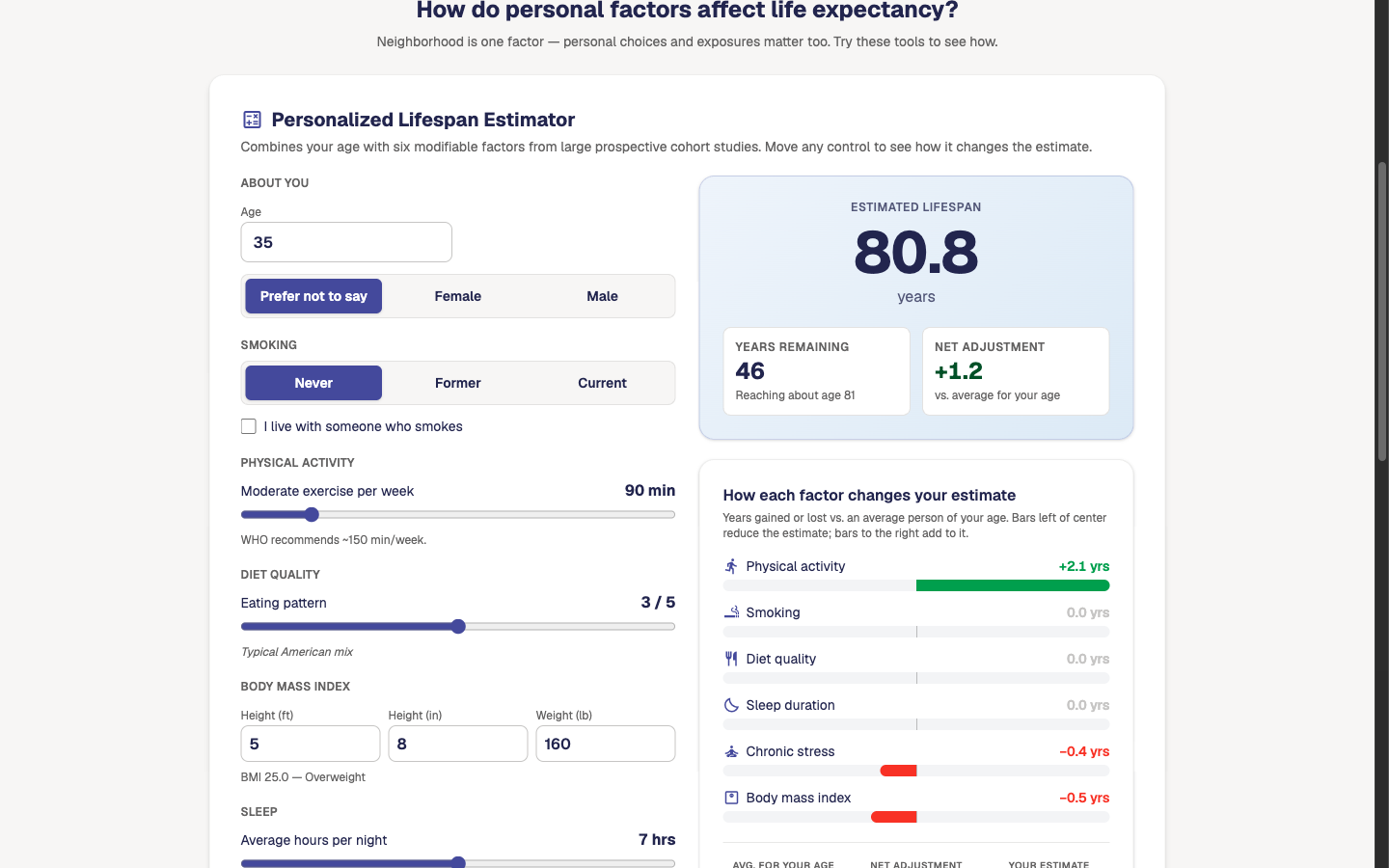Click the Smoking cigarette icon
Image resolution: width=1389 pixels, height=868 pixels.
[x=731, y=612]
